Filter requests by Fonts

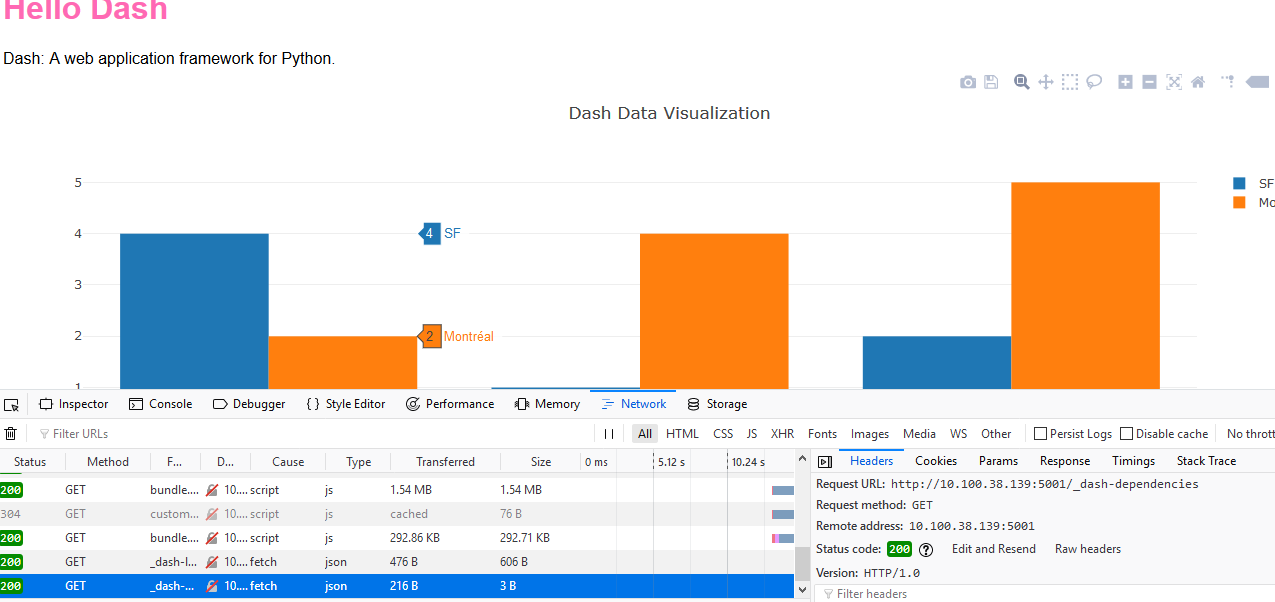pos(823,434)
